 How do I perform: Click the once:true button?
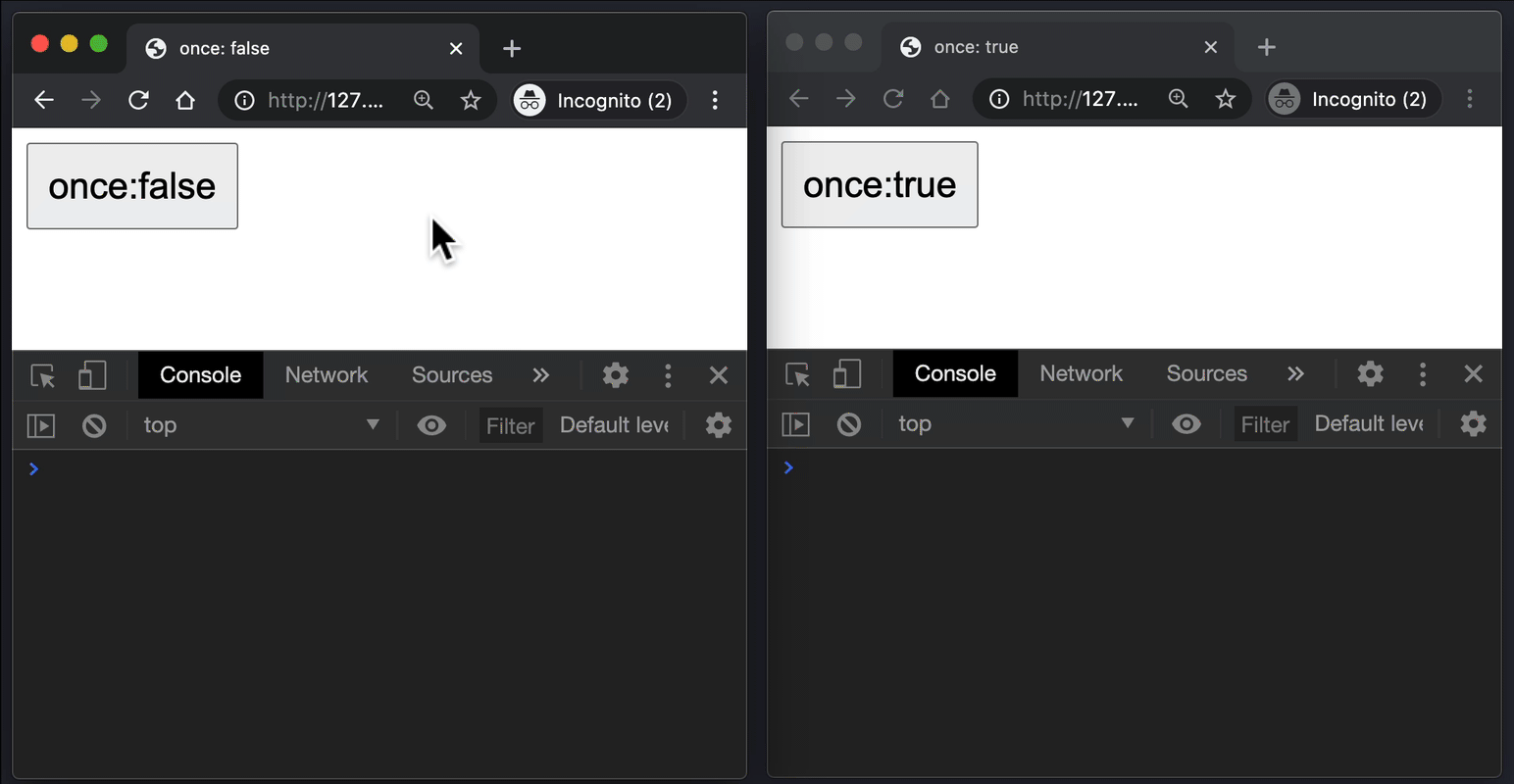[879, 184]
